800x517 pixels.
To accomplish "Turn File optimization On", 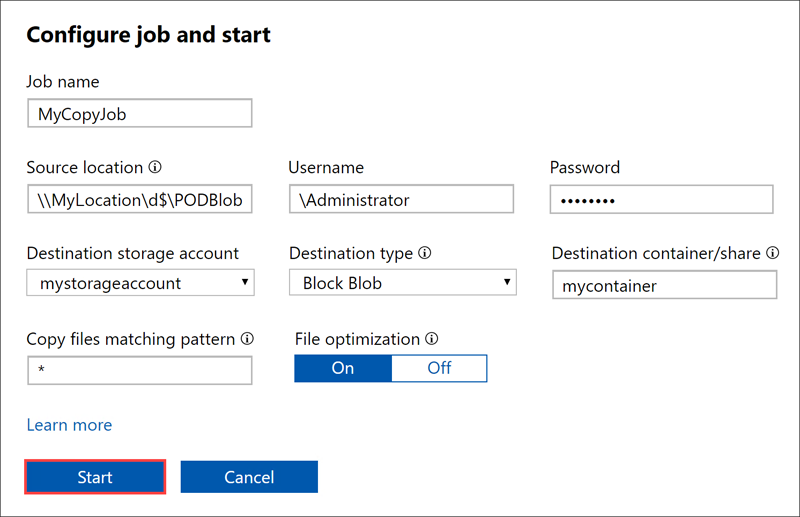I will click(342, 368).
